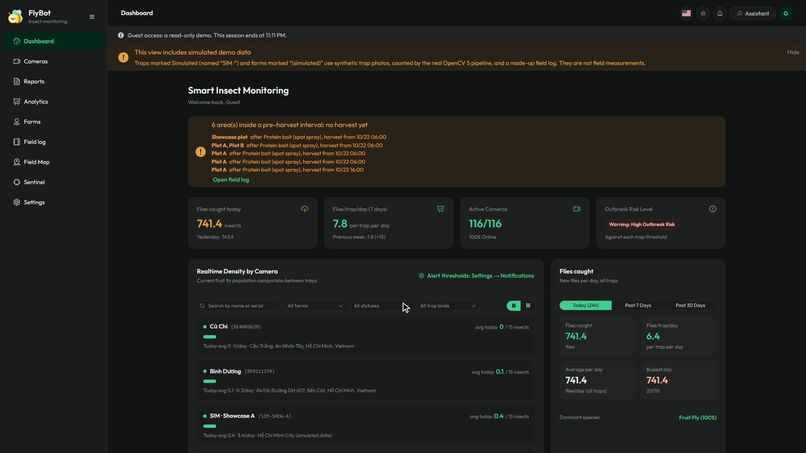Image resolution: width=806 pixels, height=453 pixels.
Task: Open Analytics from the sidebar
Action: 54,101
